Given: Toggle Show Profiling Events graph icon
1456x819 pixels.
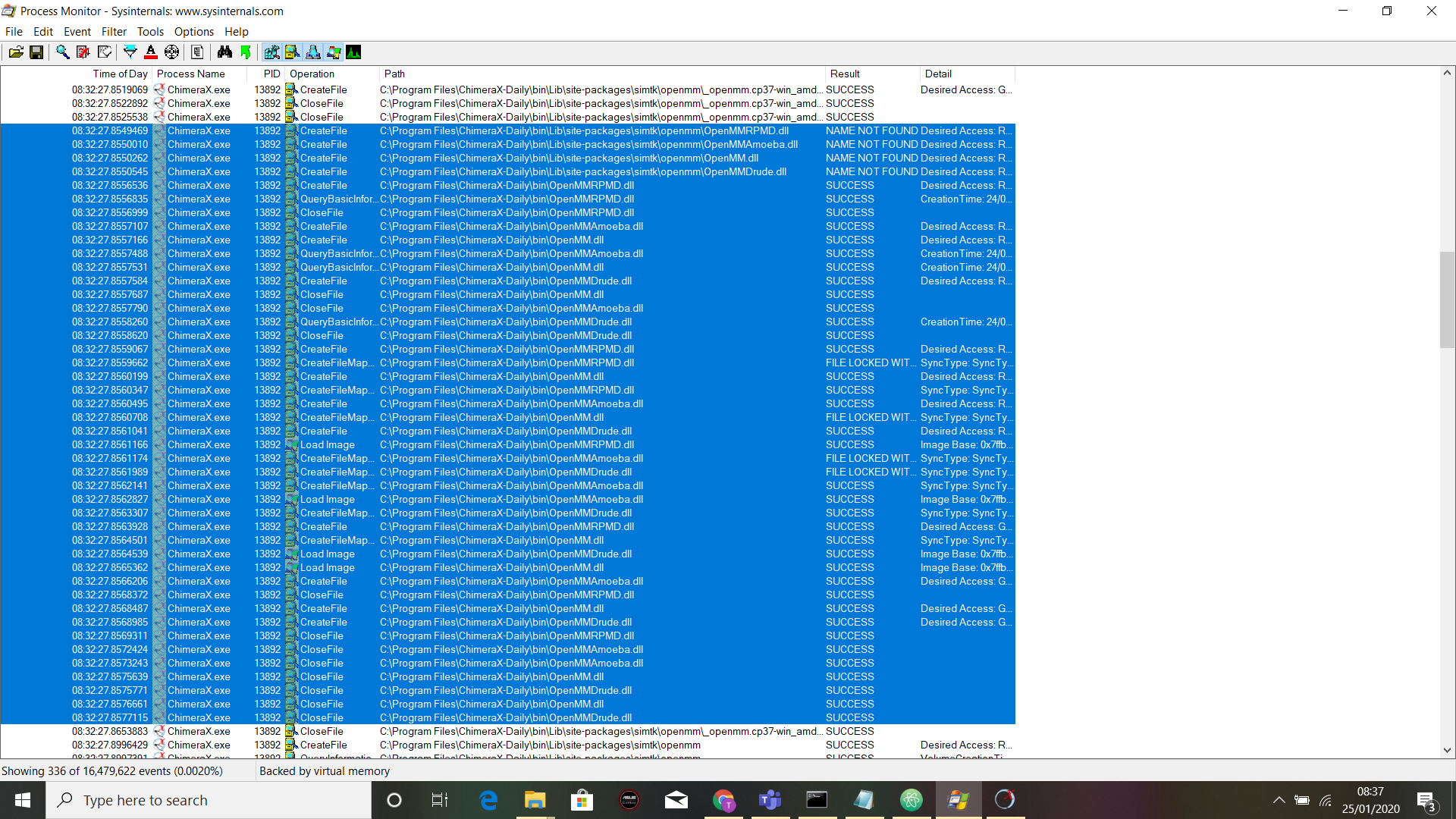Looking at the screenshot, I should 354,52.
